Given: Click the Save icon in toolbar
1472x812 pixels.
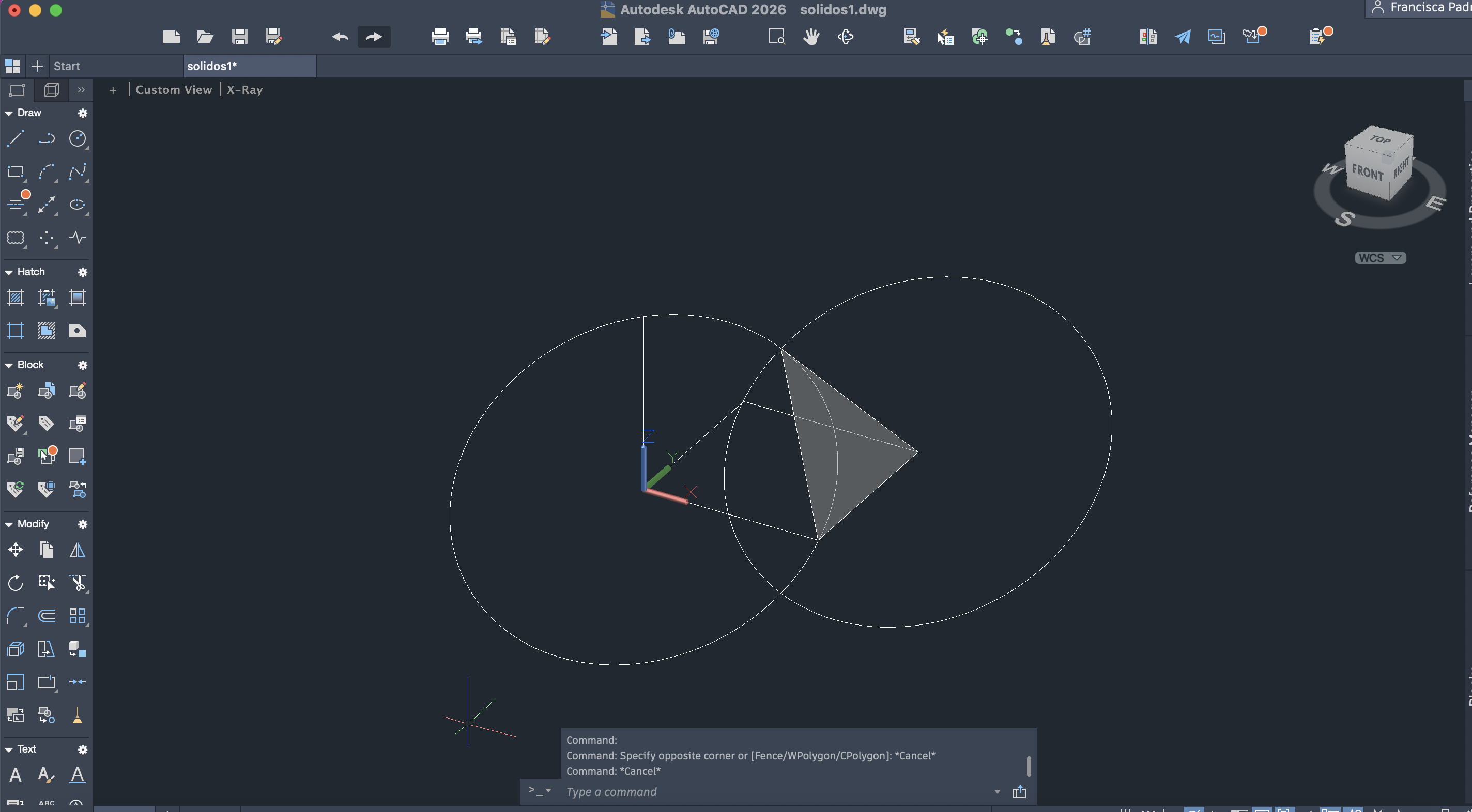Looking at the screenshot, I should point(239,37).
